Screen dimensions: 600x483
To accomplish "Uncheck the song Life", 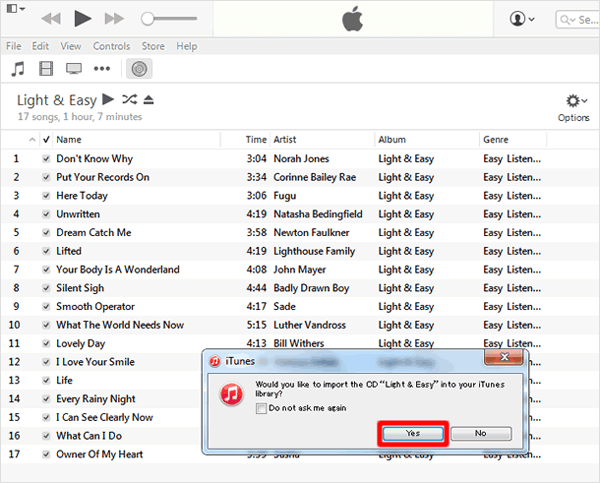I will (x=46, y=380).
